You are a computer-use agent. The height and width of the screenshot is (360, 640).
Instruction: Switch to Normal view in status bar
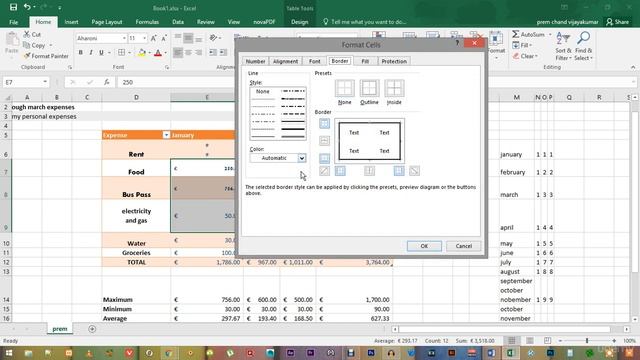click(x=511, y=340)
